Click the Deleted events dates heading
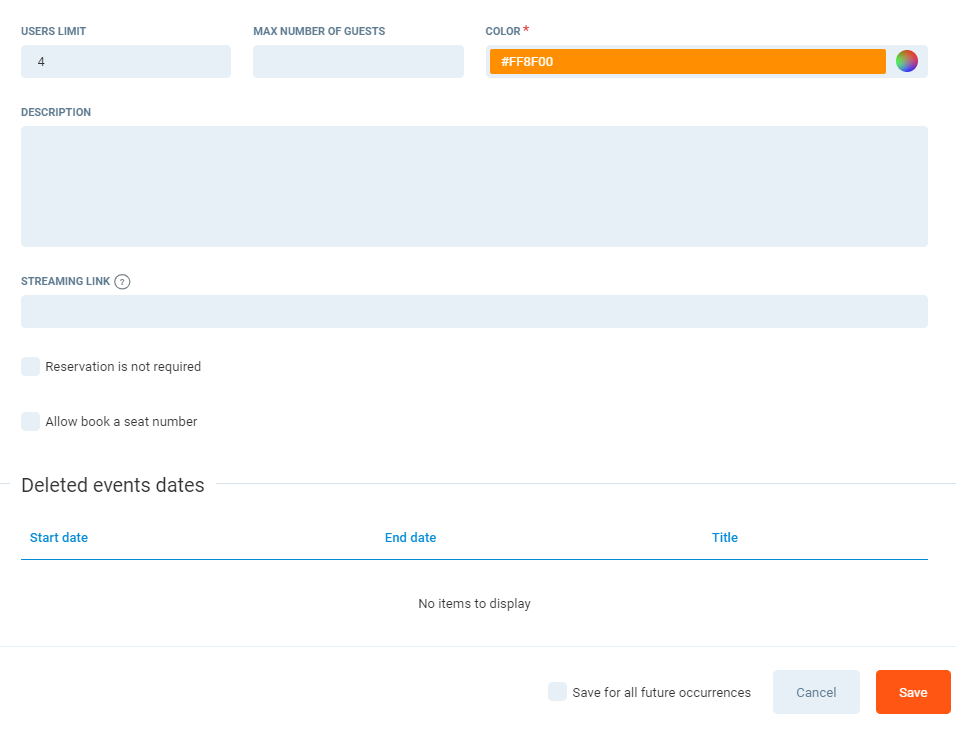 (x=113, y=486)
